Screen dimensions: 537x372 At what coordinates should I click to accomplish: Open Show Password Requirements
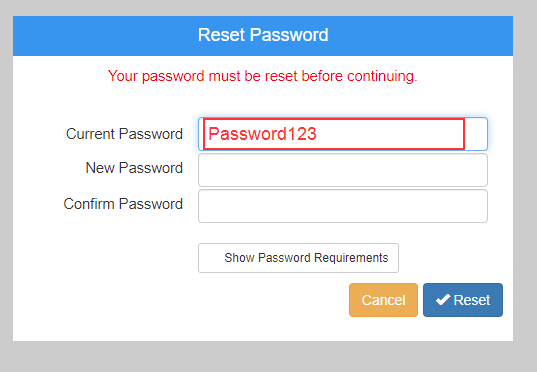[298, 258]
